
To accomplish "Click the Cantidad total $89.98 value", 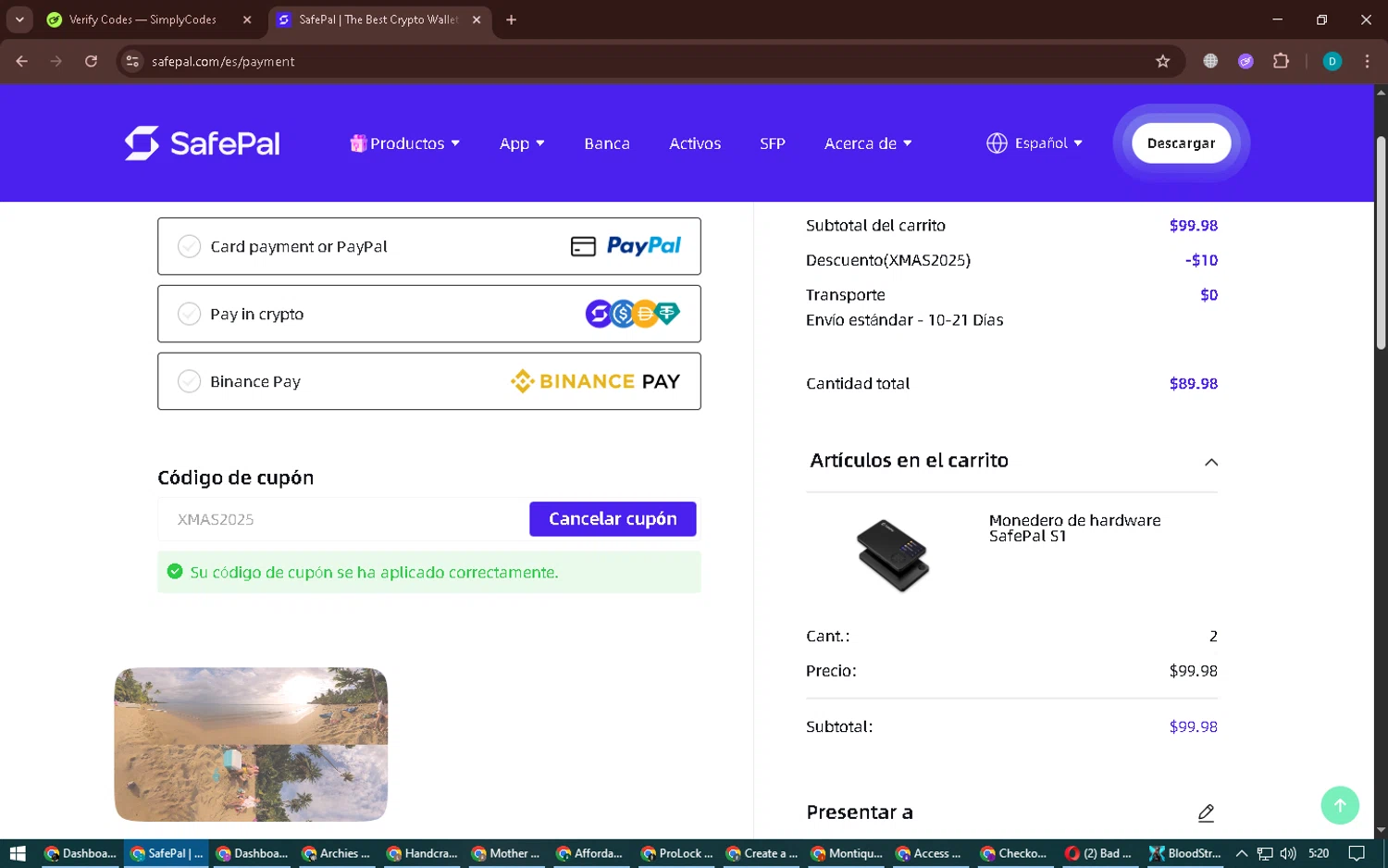I will click(1193, 383).
